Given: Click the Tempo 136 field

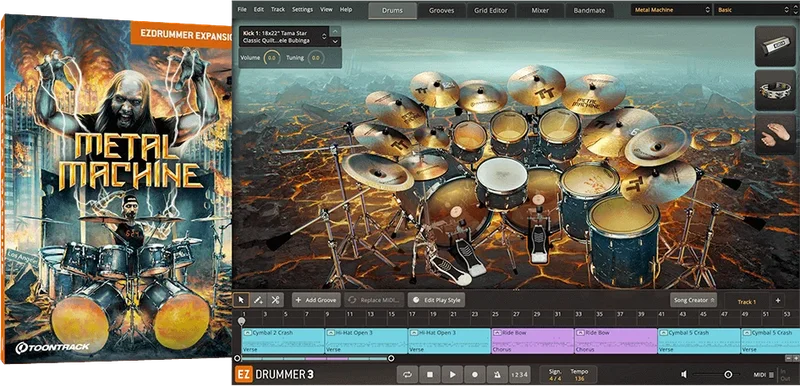Looking at the screenshot, I should [579, 375].
